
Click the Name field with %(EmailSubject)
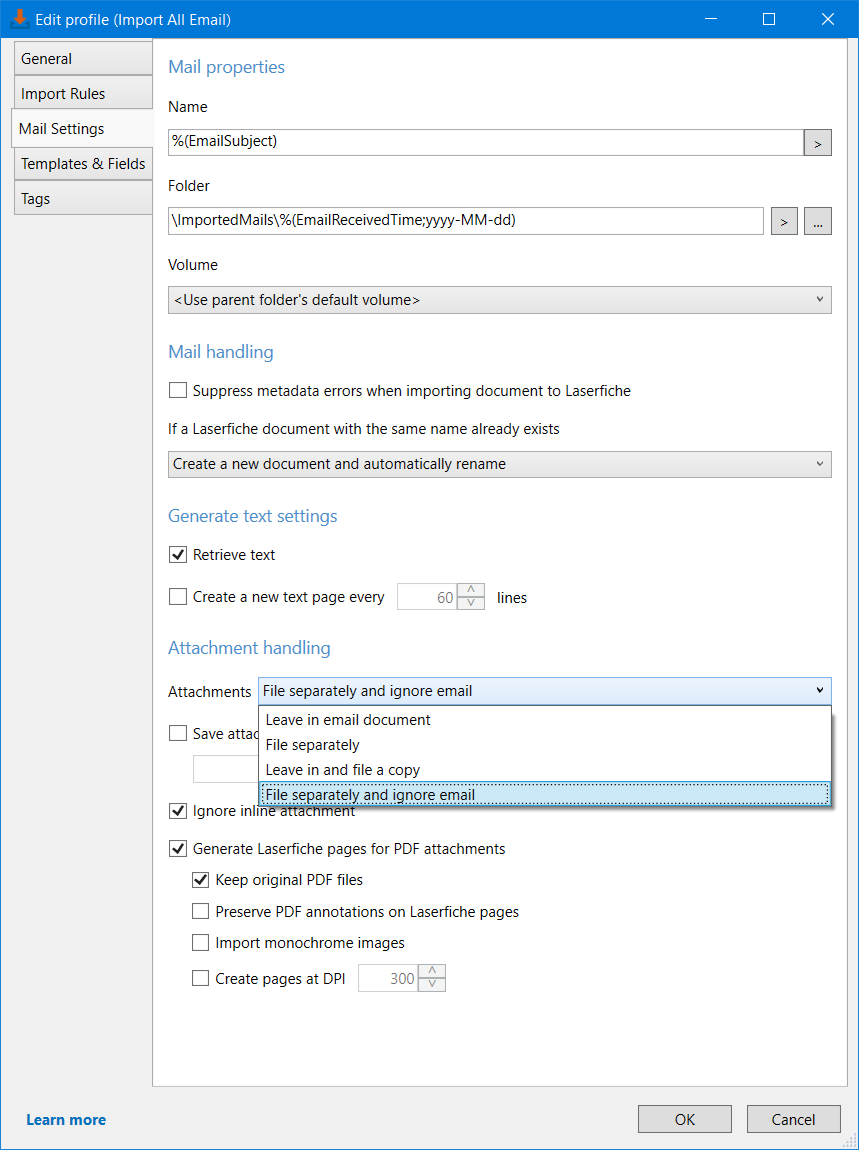486,142
